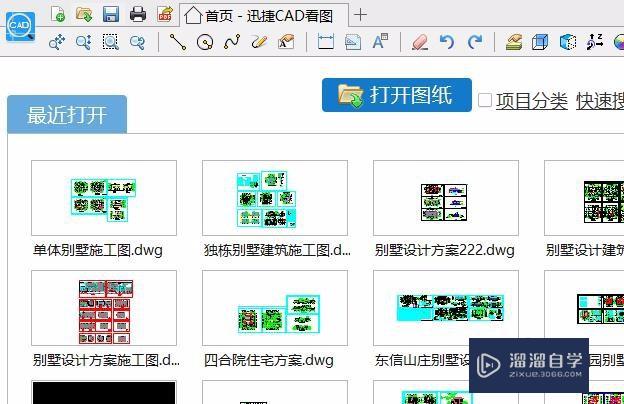Click the redo arrow icon

click(475, 42)
